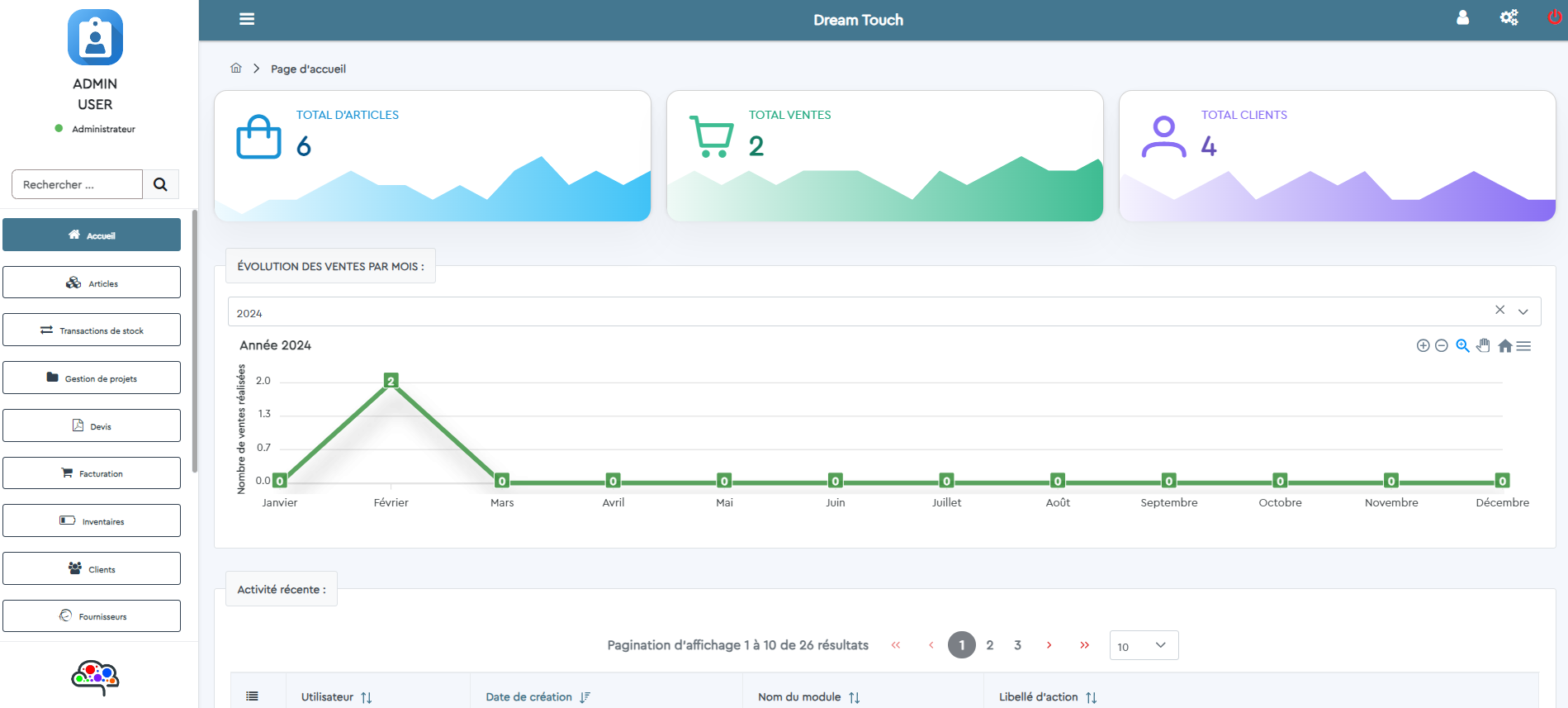Click the Dream Touch title

click(858, 20)
